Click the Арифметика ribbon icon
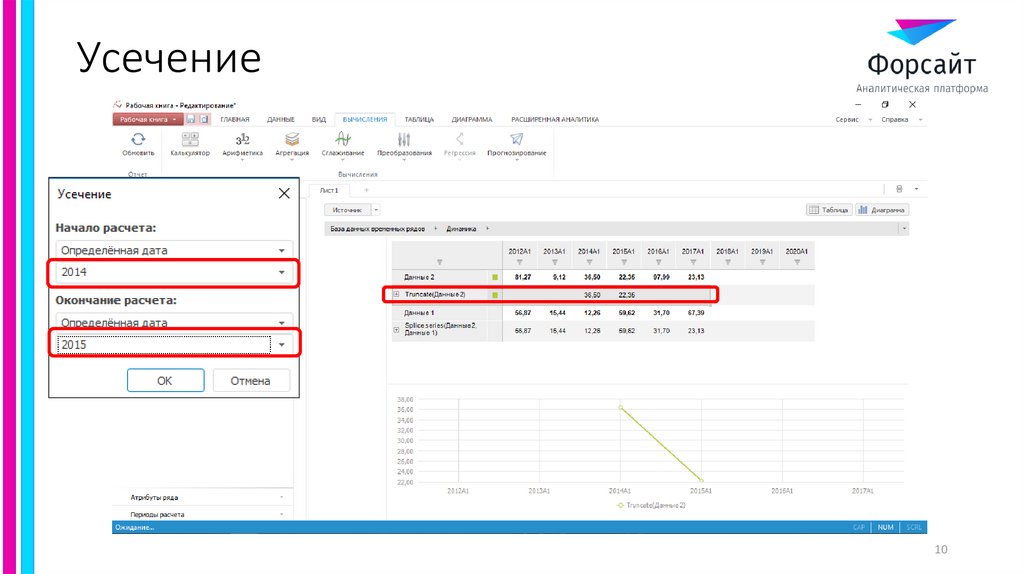 click(242, 139)
